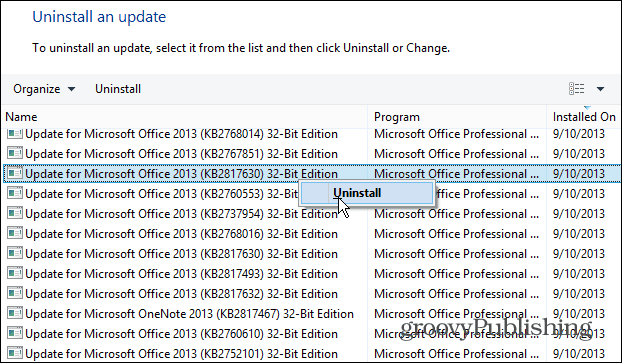
Task: Click the Program cell in the KB2817632 row
Action: click(x=456, y=294)
